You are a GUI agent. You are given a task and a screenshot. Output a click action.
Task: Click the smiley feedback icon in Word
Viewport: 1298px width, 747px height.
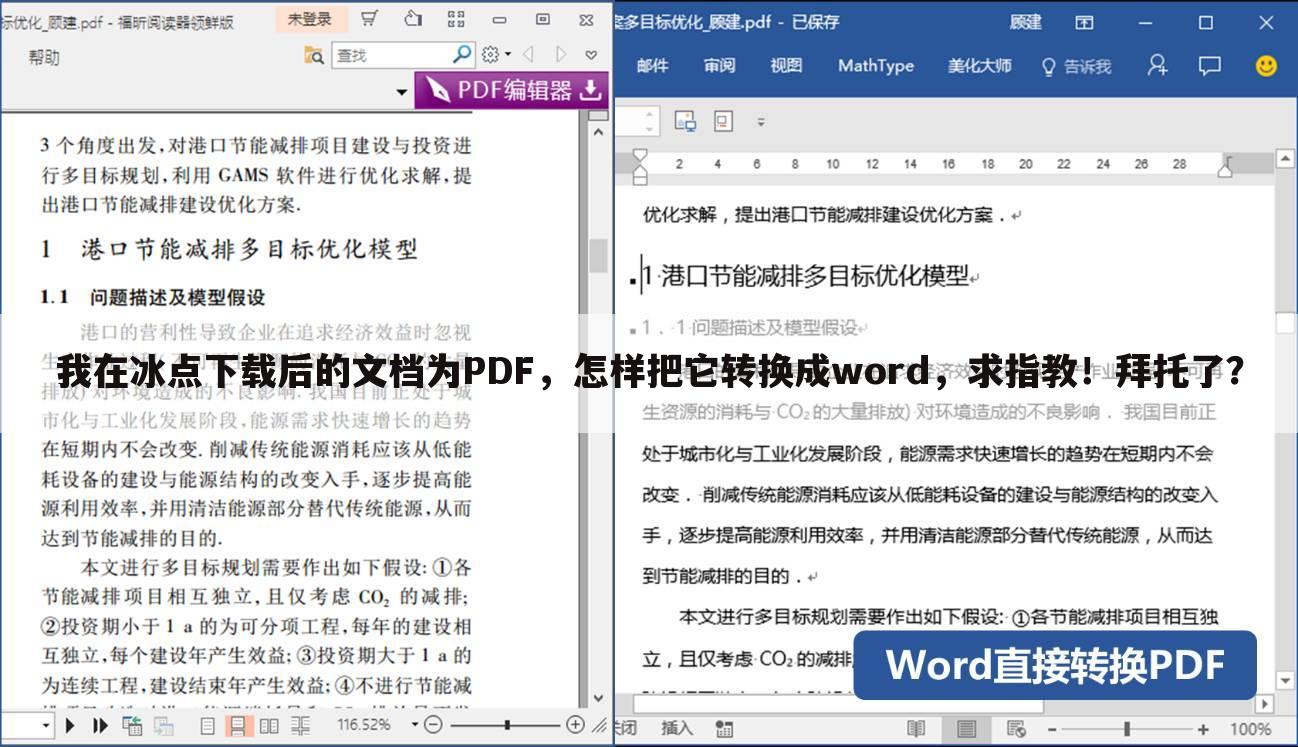point(1266,65)
